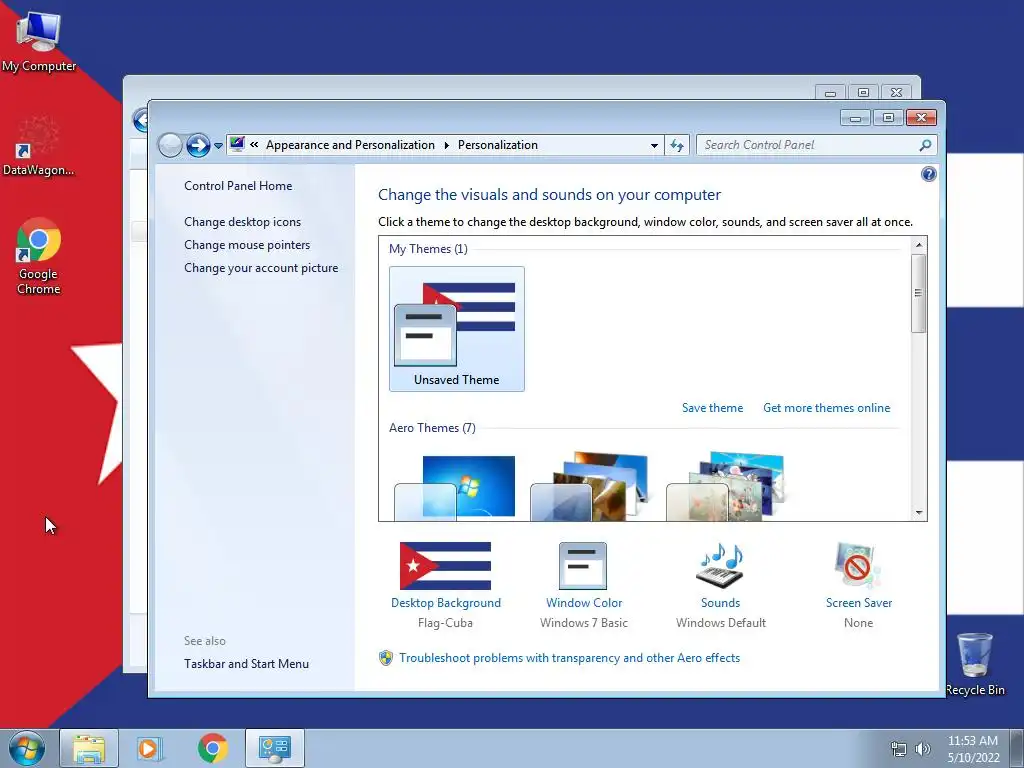Click the shield icon beside Troubleshoot
Image resolution: width=1024 pixels, height=768 pixels.
click(386, 658)
